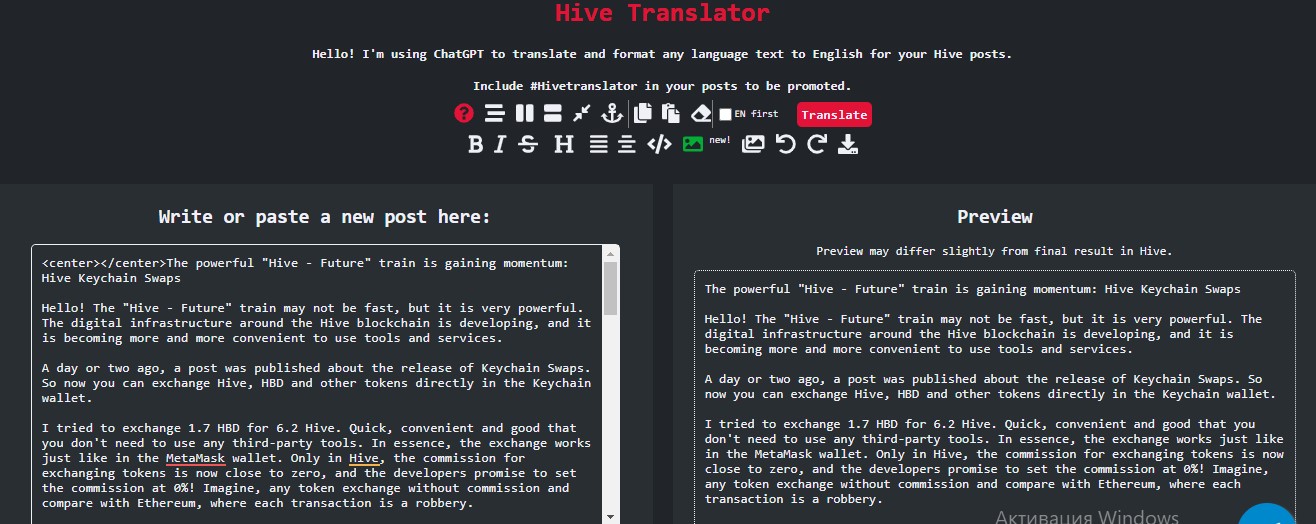Click the Hive Translator title

[663, 13]
